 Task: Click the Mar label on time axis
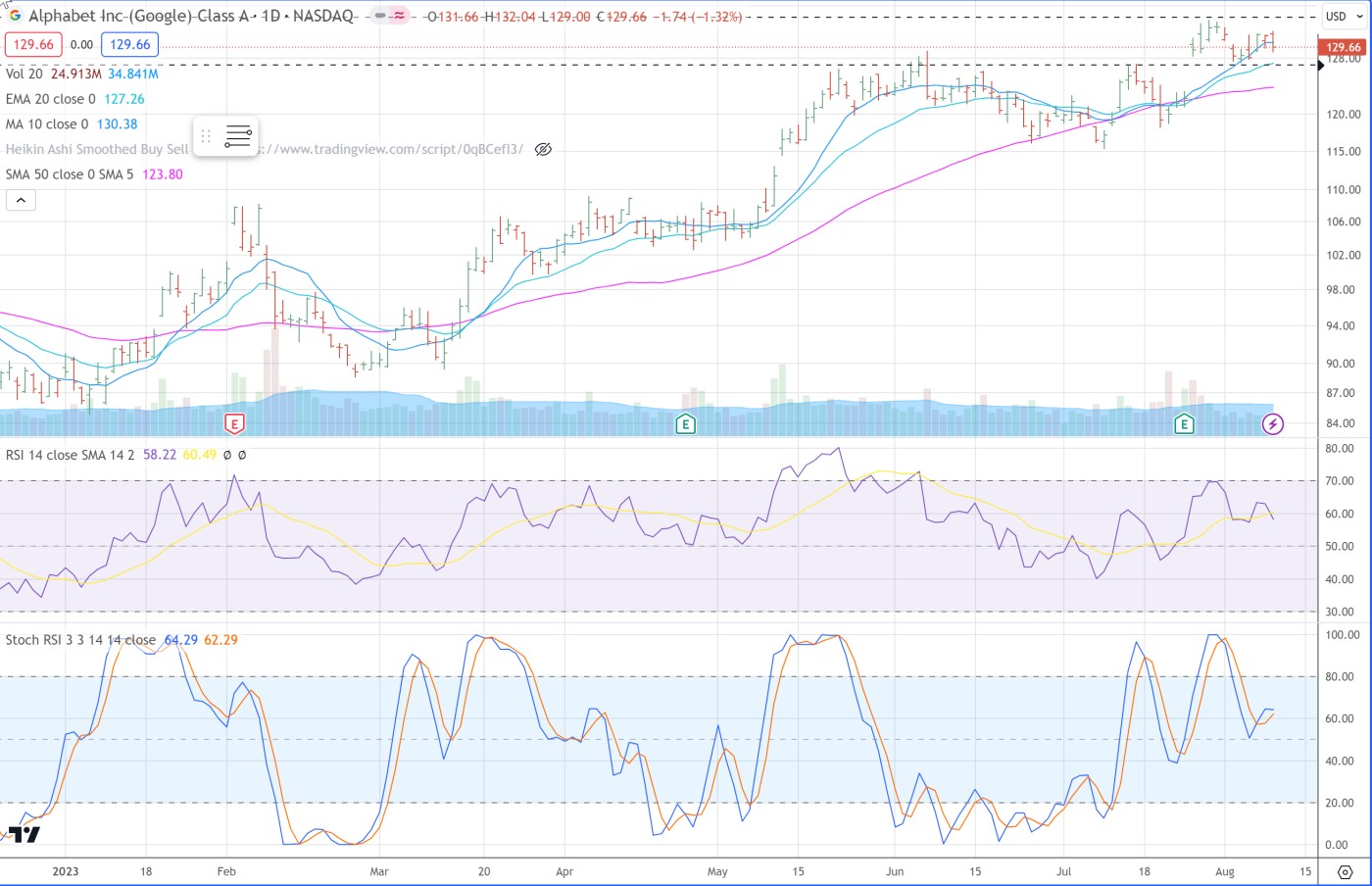pyautogui.click(x=379, y=871)
